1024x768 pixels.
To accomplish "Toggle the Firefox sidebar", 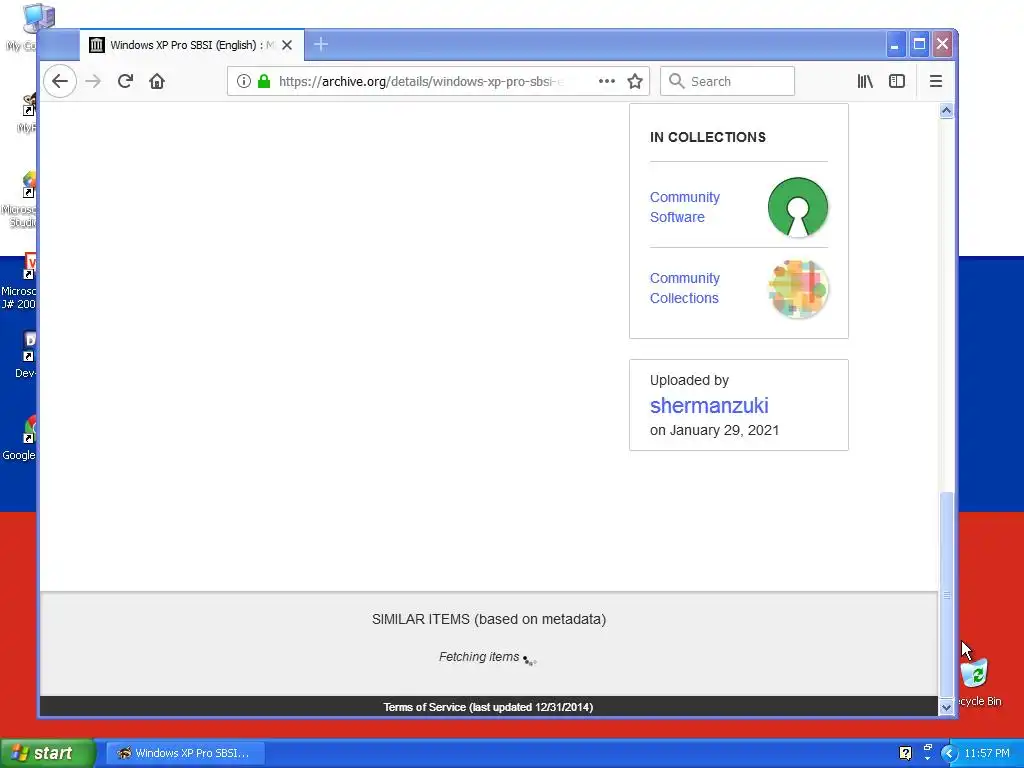I will click(897, 81).
